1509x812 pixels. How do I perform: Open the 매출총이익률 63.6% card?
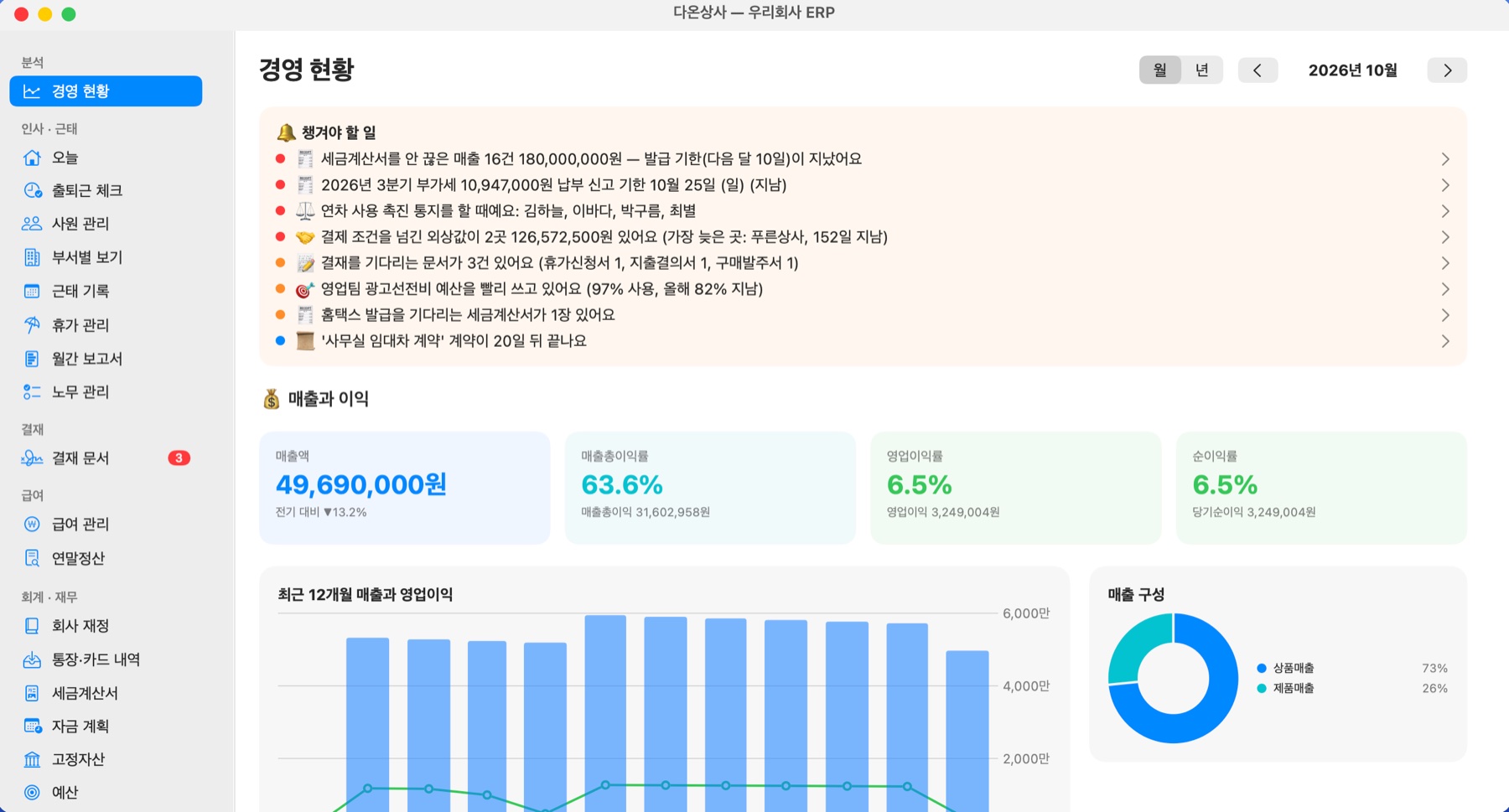pos(710,488)
